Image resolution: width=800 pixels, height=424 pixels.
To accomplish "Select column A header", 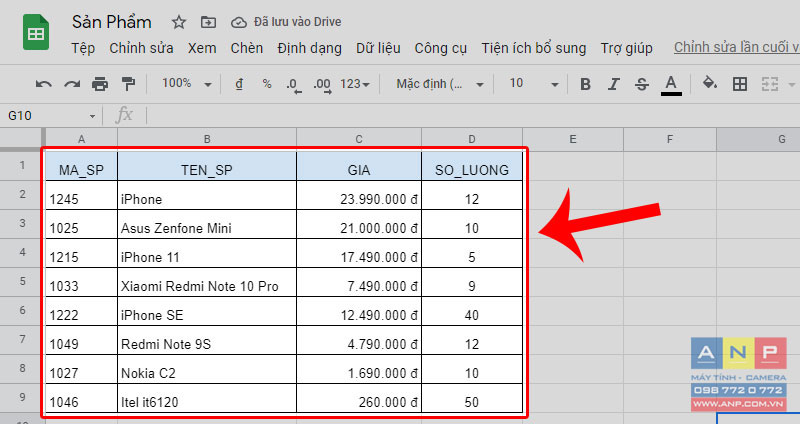I will (x=82, y=139).
